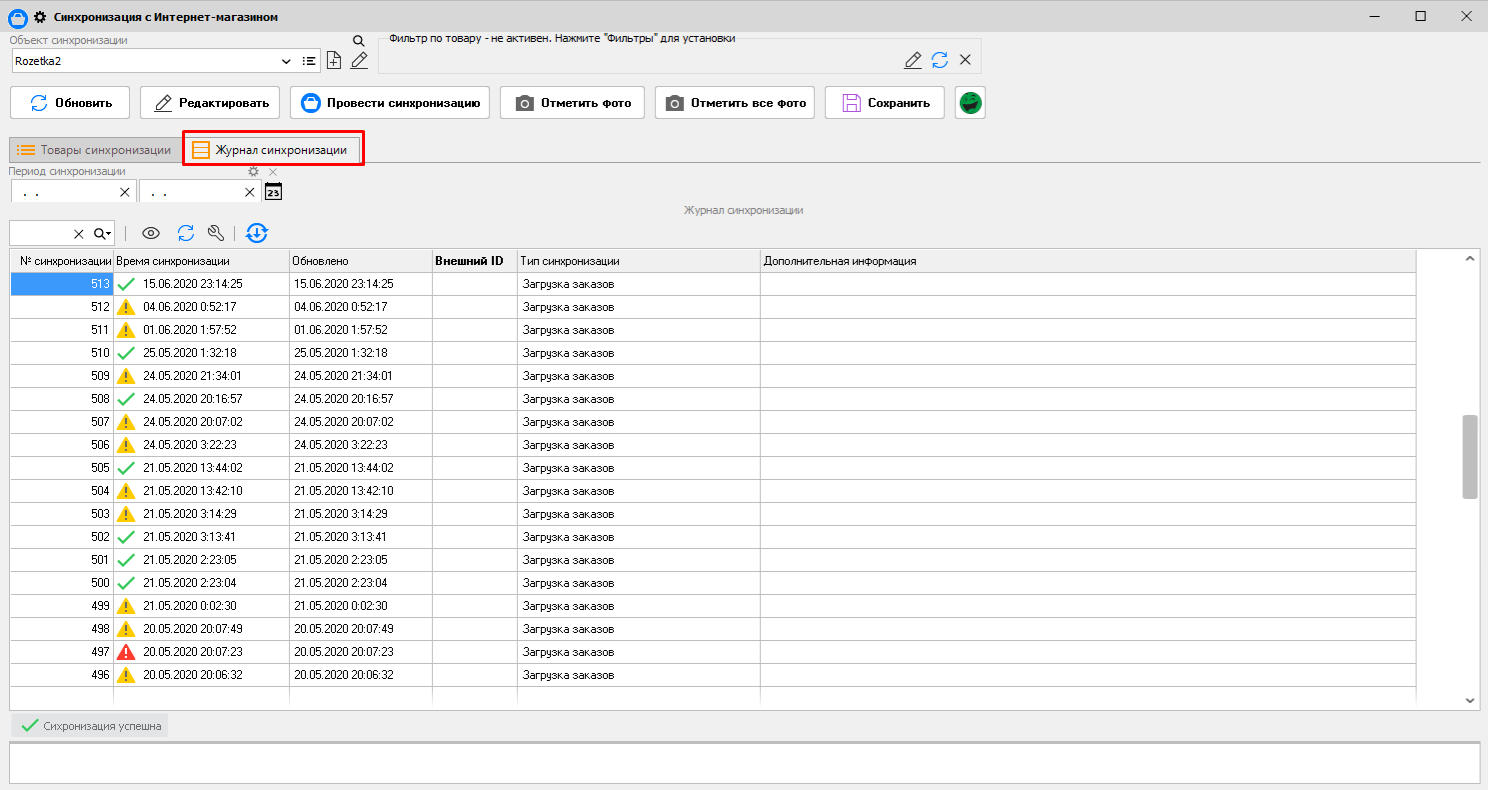Viewport: 1488px width, 790px height.
Task: Click the 'Сохранить' button
Action: coord(884,103)
